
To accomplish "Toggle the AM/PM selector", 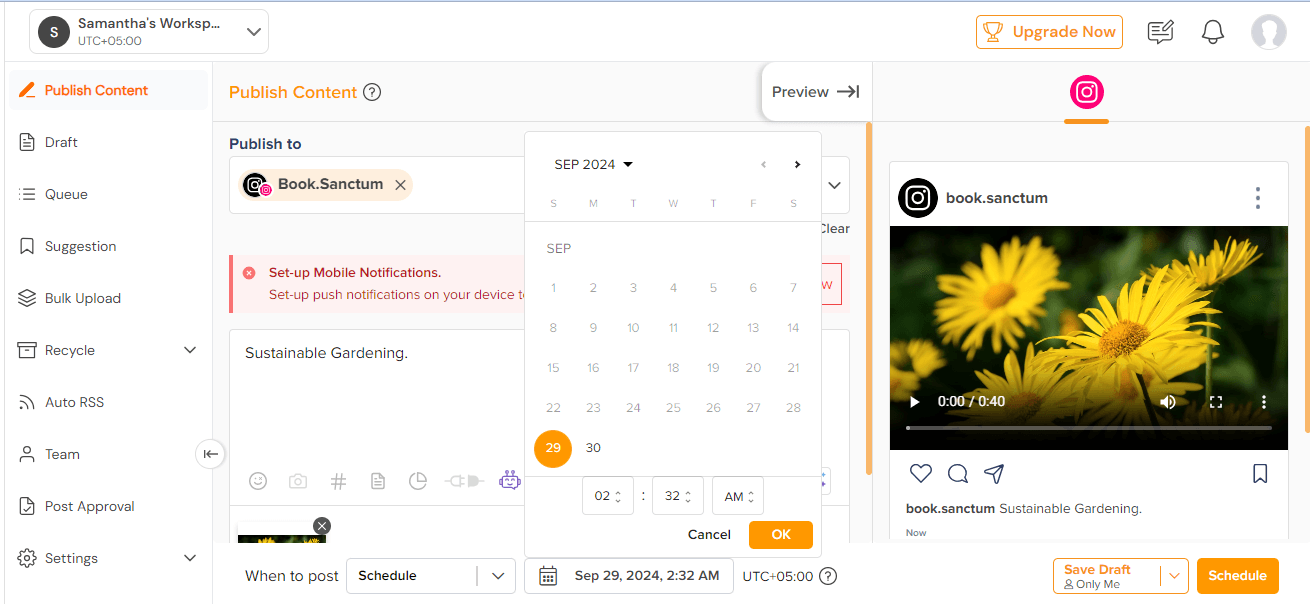I will (738, 496).
